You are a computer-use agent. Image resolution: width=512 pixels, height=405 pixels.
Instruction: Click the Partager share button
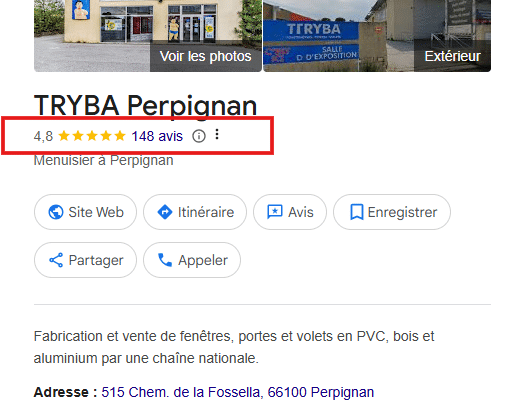pos(85,260)
